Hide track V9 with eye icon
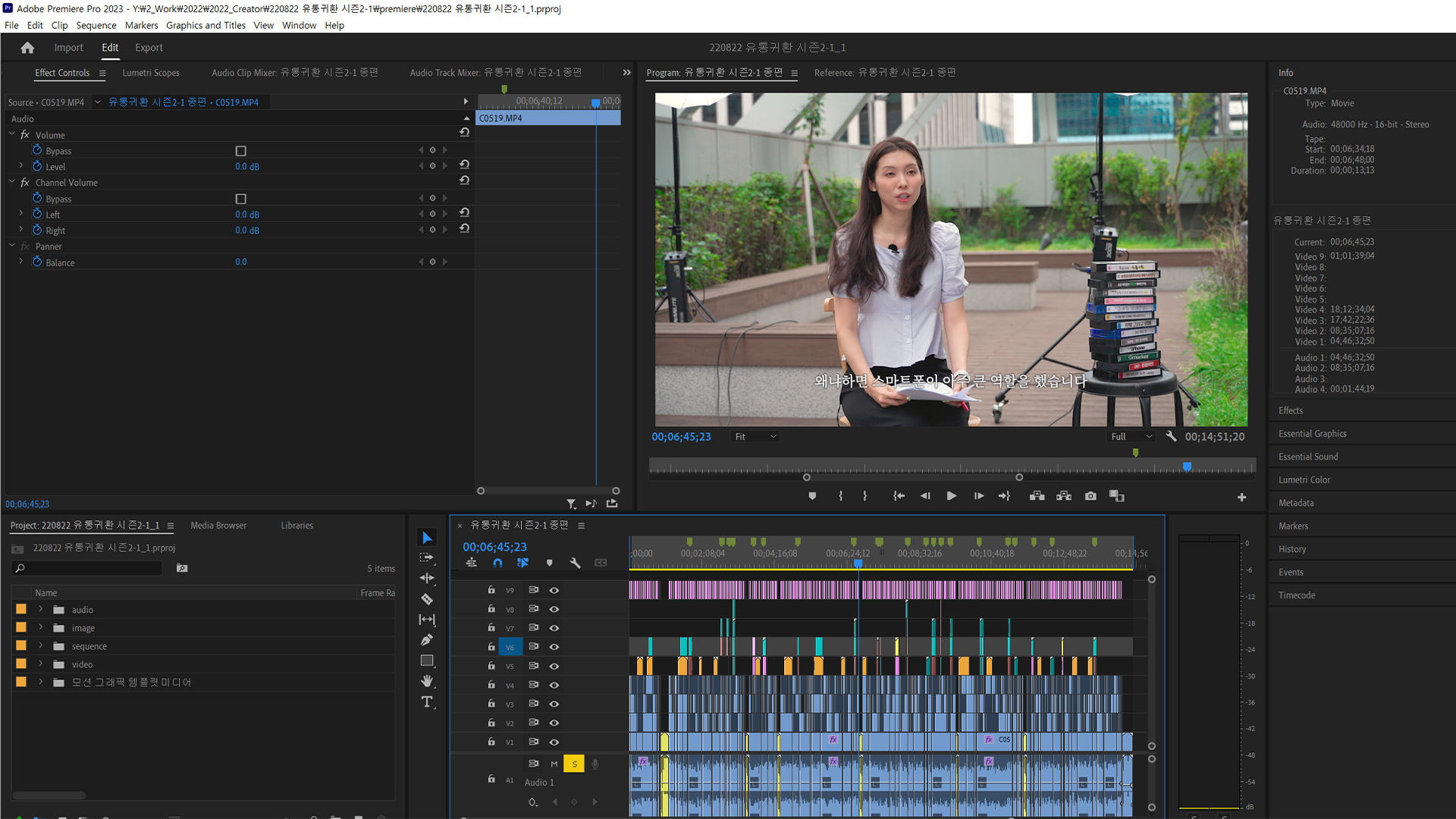Image resolution: width=1456 pixels, height=819 pixels. coord(554,590)
